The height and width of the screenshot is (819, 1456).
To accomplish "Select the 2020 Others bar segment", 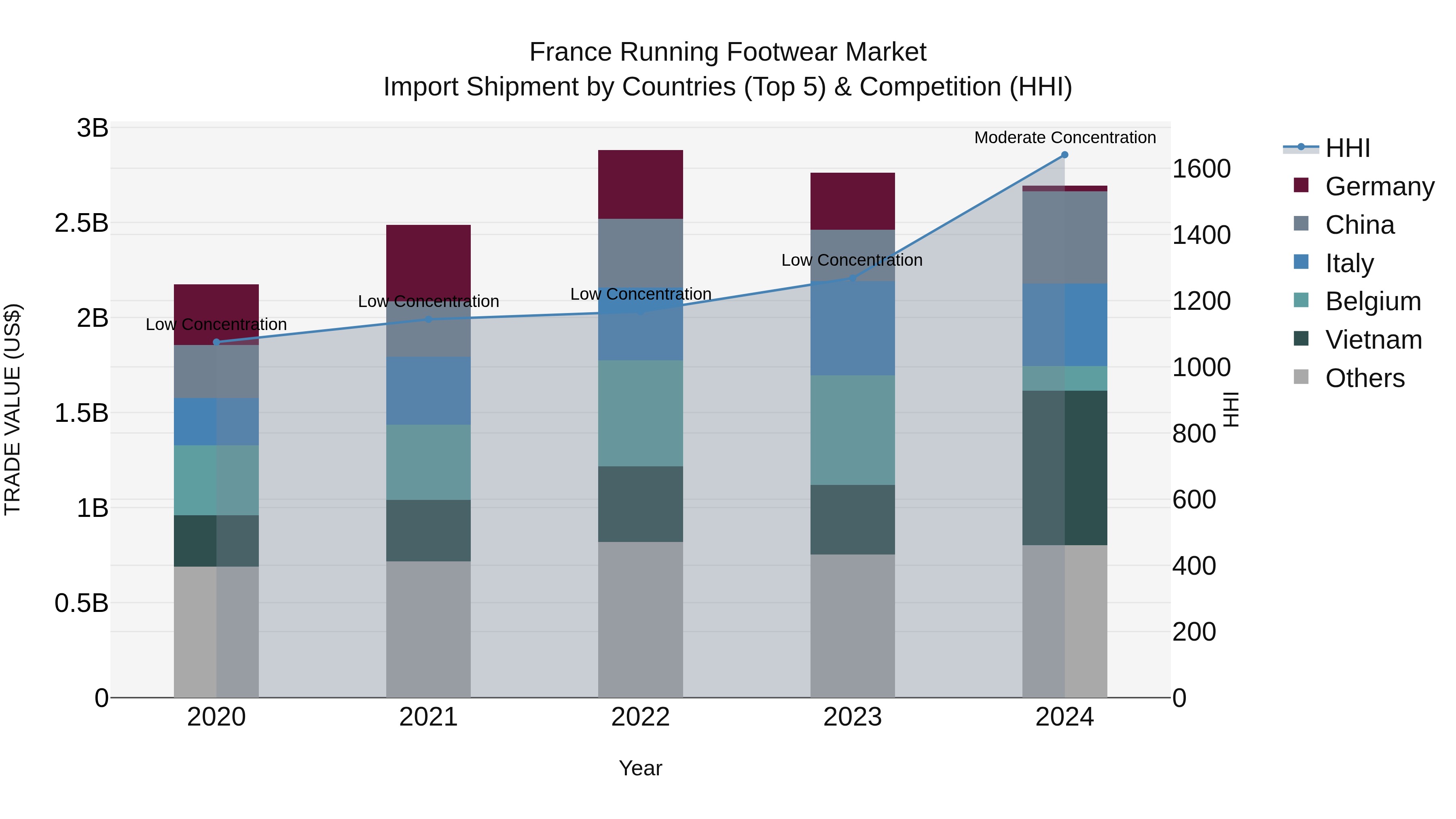I will [x=216, y=633].
